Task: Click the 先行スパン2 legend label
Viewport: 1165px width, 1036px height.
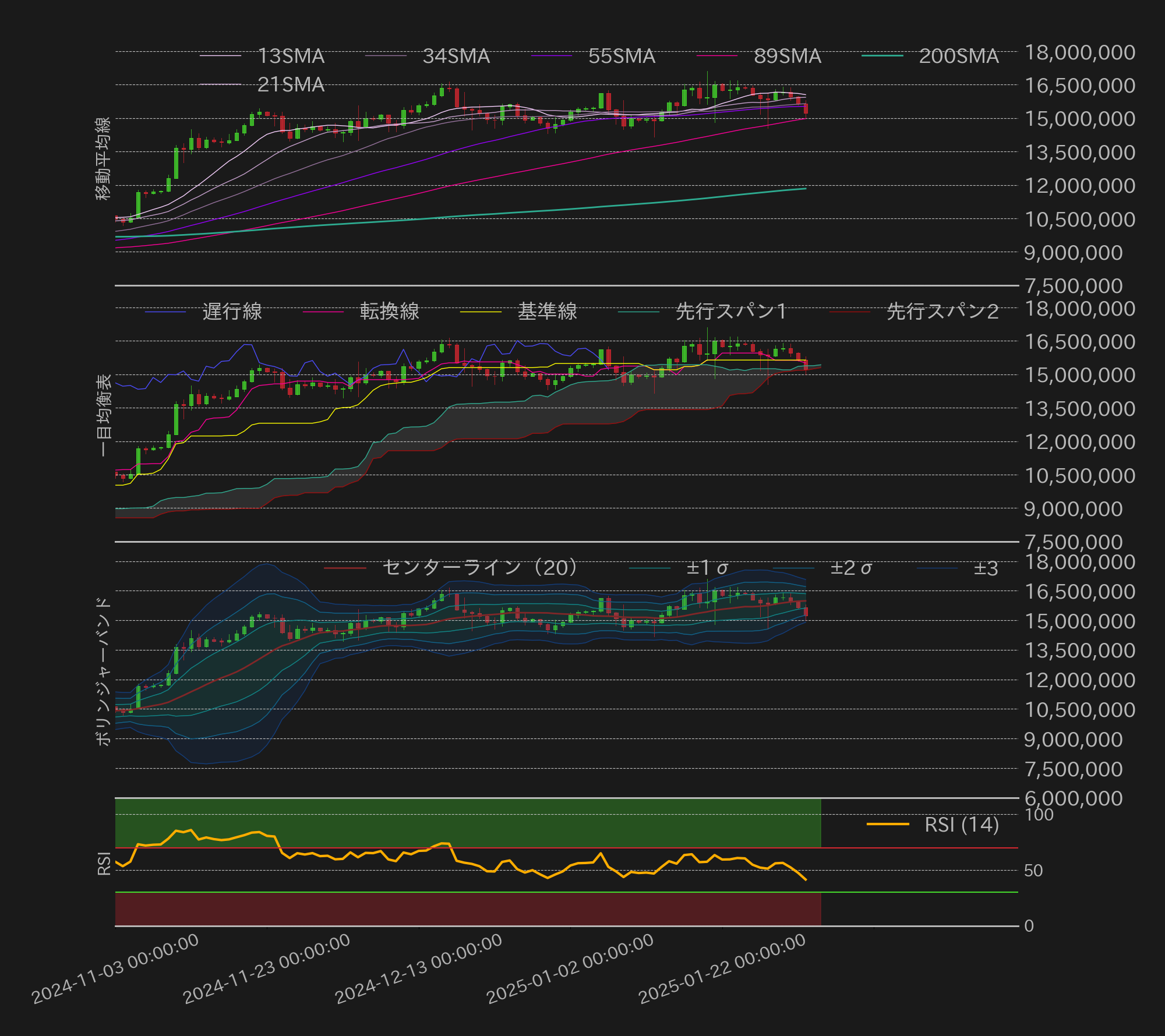Action: coord(942,312)
